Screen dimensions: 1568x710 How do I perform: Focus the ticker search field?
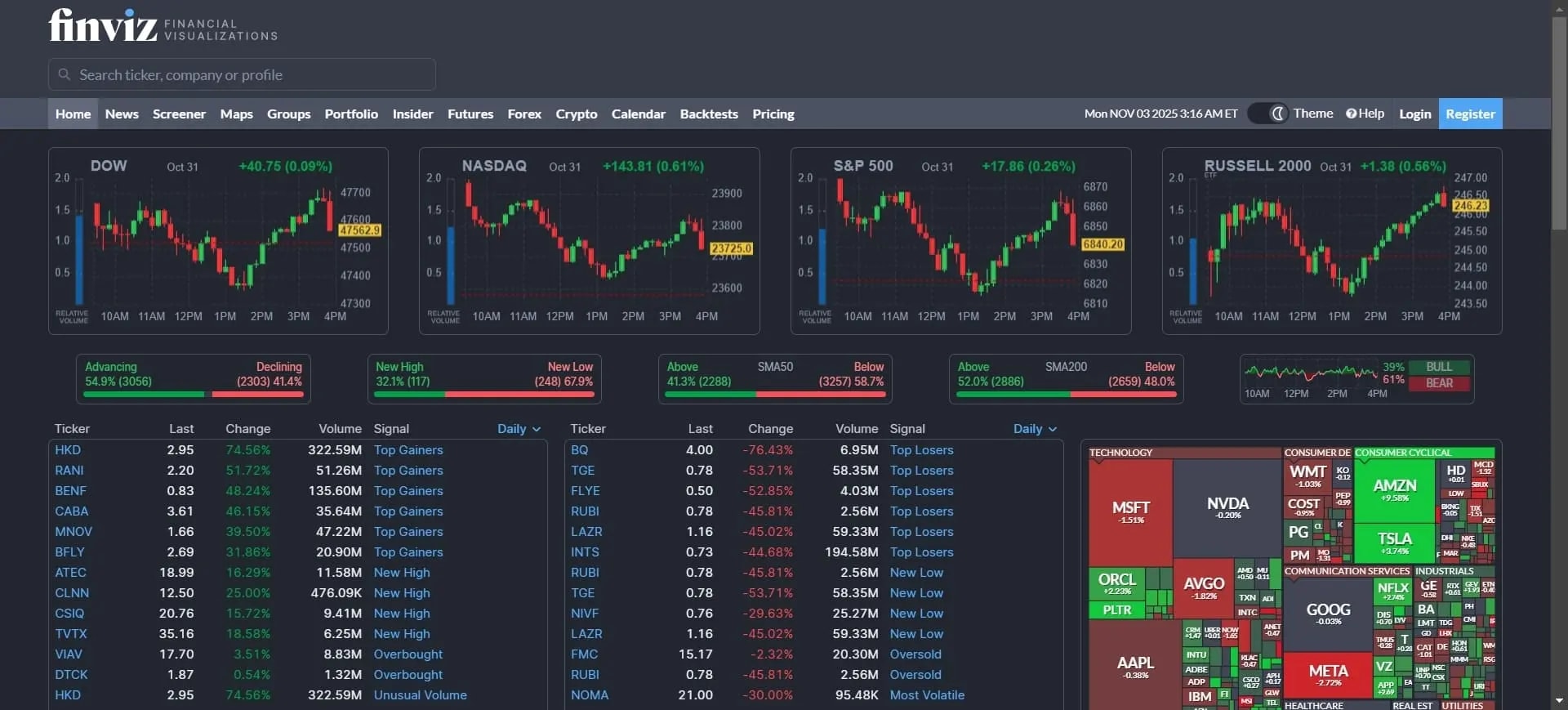(x=242, y=74)
